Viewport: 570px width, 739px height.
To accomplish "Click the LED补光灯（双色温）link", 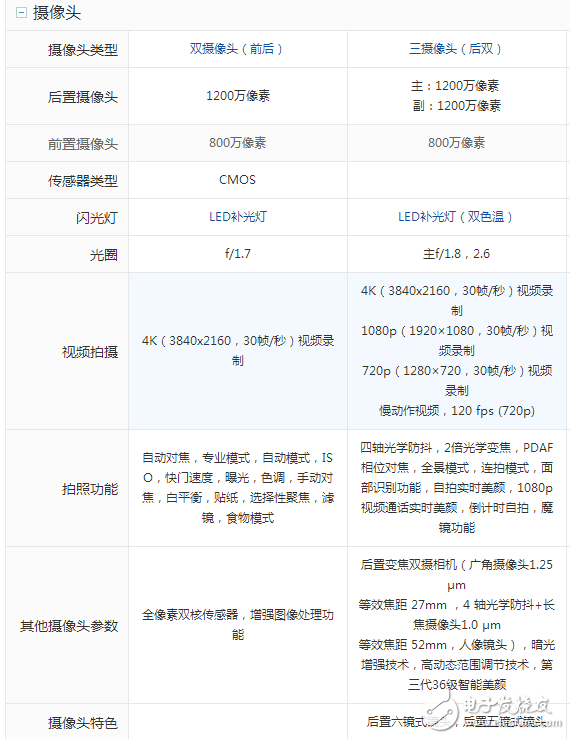I will pos(456,217).
